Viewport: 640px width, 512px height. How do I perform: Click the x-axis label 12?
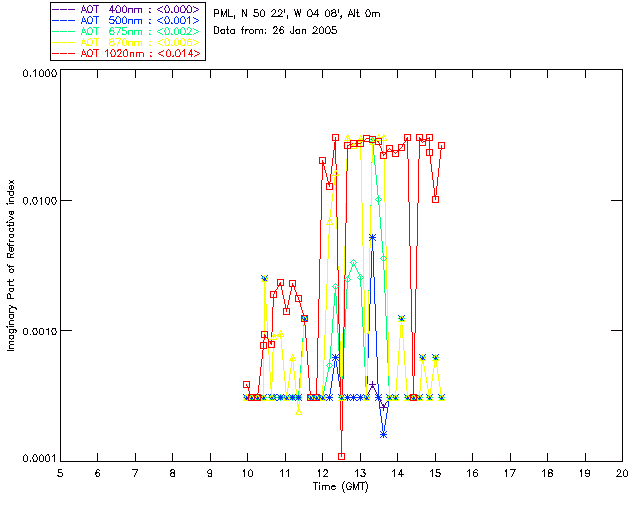(x=322, y=473)
